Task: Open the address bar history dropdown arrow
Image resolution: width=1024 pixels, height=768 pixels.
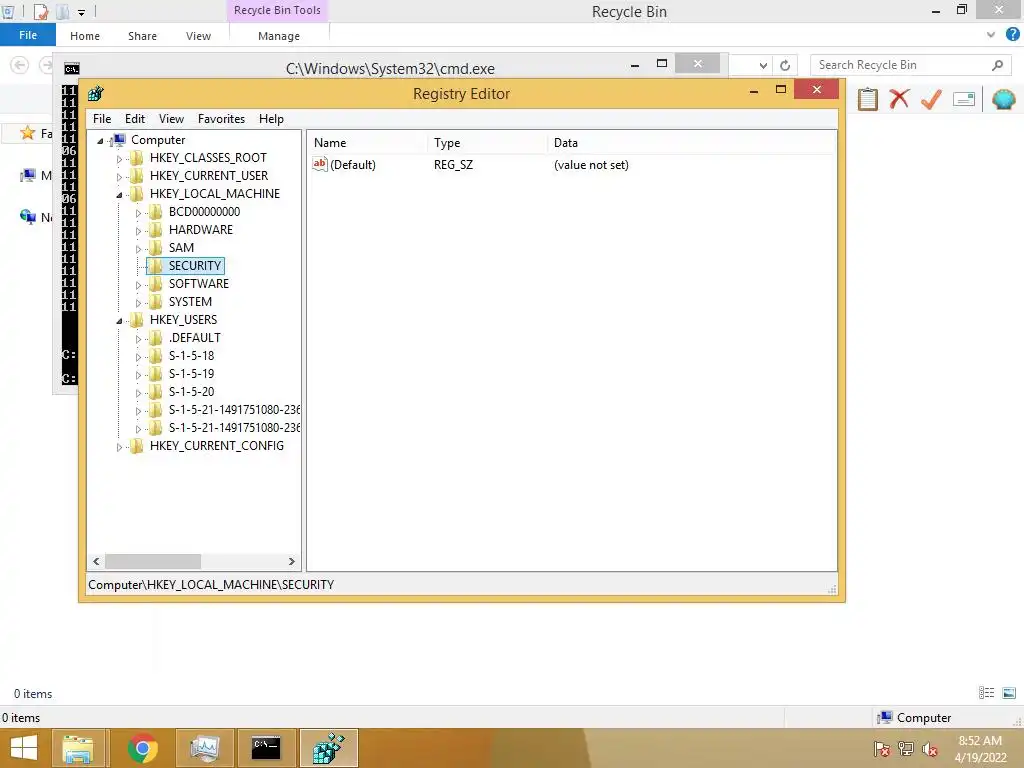Action: 763,65
